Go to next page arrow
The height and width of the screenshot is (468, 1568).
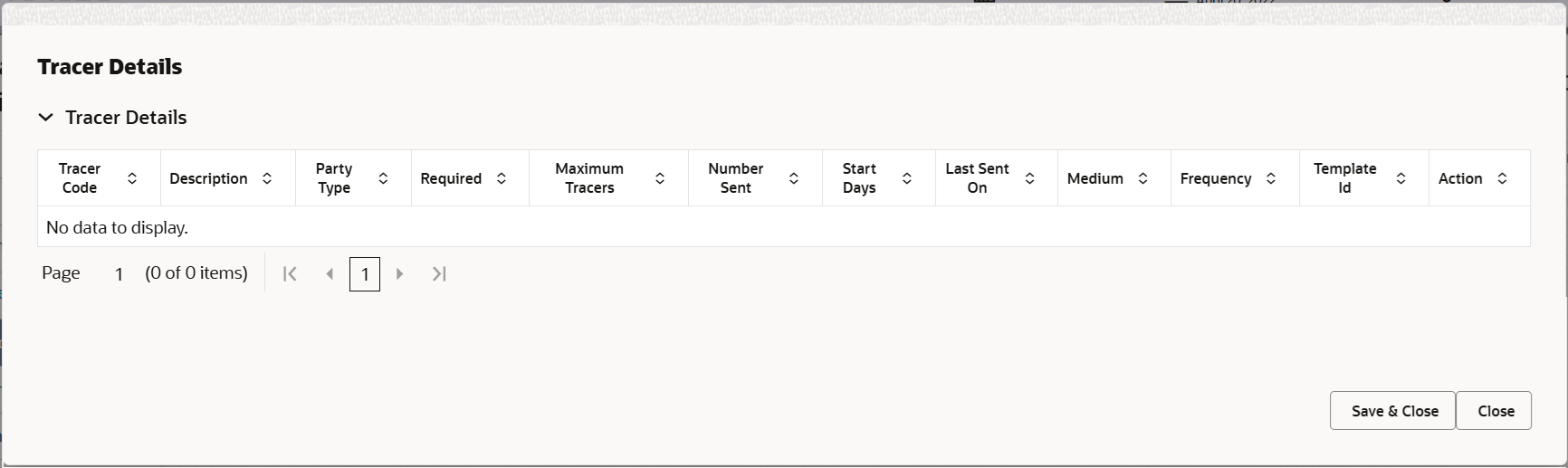coord(399,273)
